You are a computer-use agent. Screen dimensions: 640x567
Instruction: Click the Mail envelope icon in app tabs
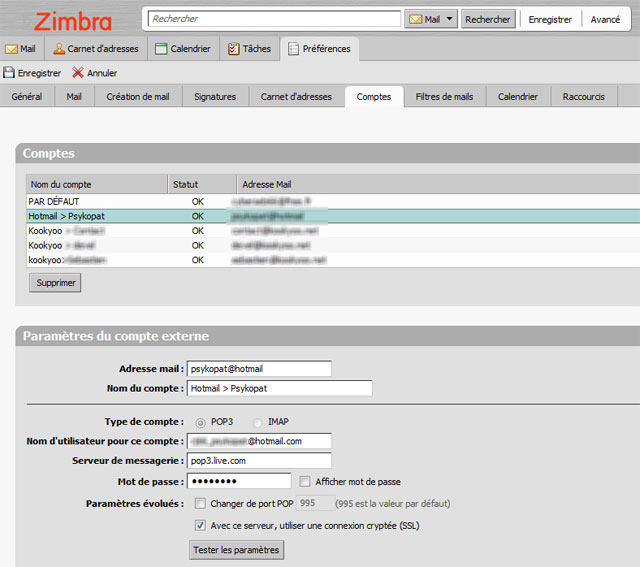(x=11, y=49)
